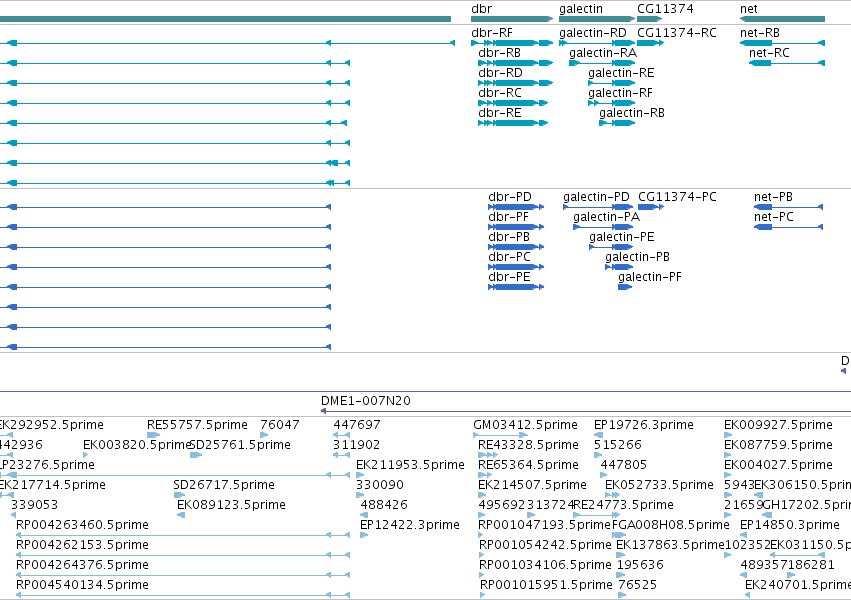Select the dbr gene bar

click(512, 19)
